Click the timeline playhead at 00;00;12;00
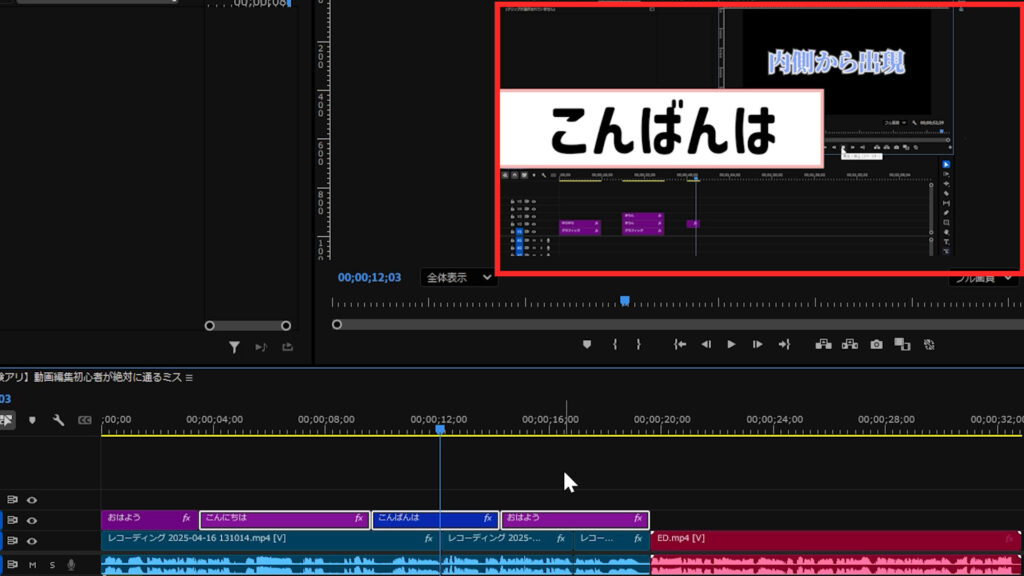The width and height of the screenshot is (1024, 576). coord(440,429)
